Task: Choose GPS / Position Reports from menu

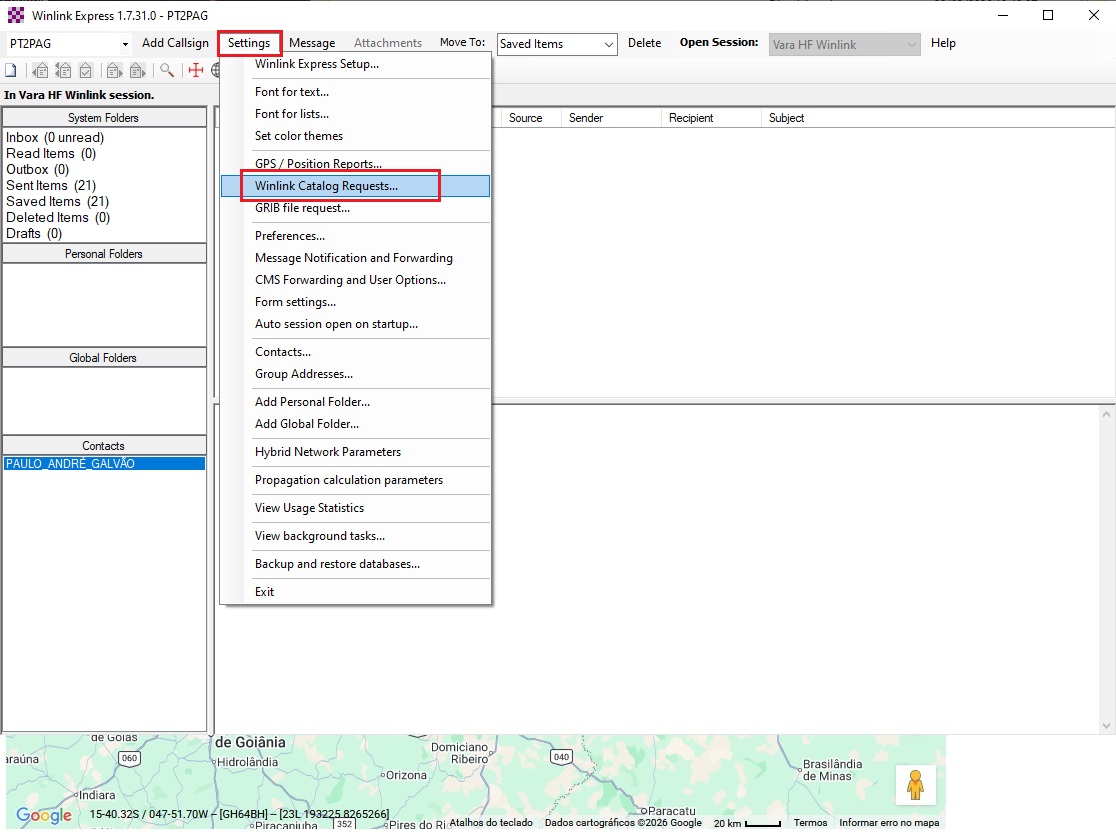Action: 318,164
